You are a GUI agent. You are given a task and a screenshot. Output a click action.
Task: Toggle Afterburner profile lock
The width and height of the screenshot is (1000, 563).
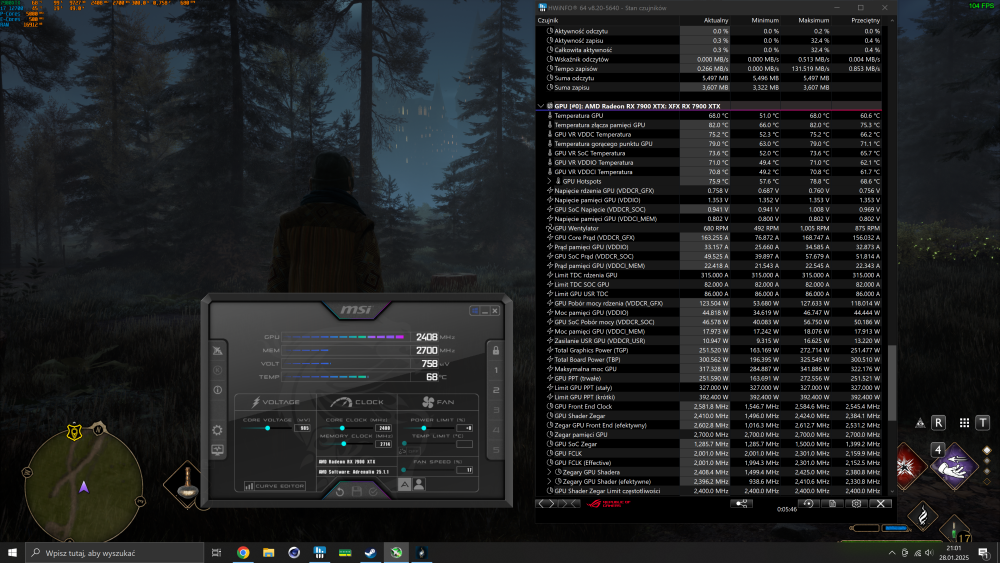[x=493, y=350]
